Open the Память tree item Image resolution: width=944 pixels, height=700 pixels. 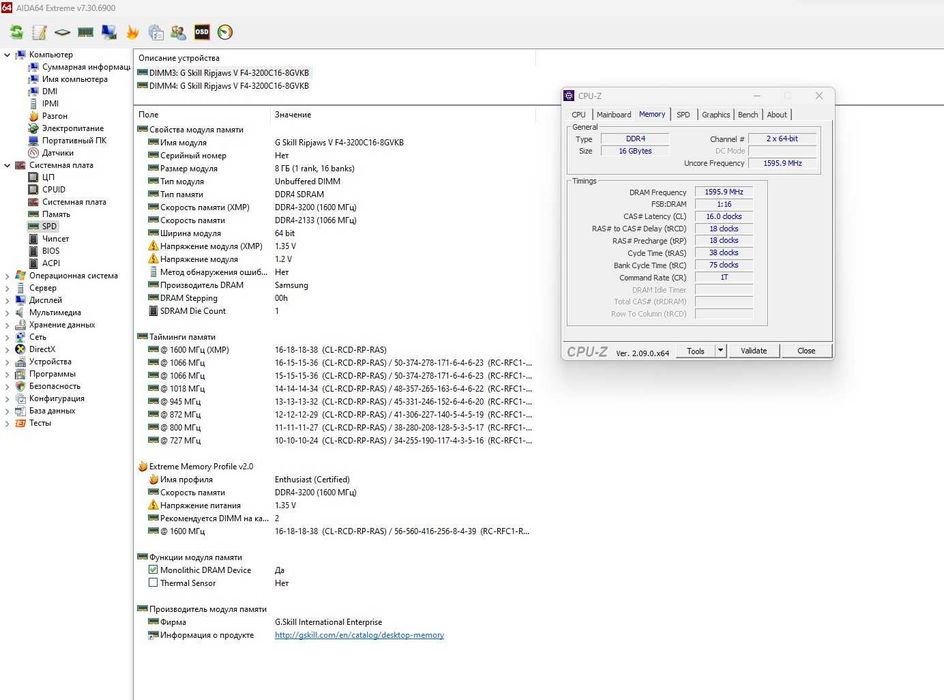[56, 214]
